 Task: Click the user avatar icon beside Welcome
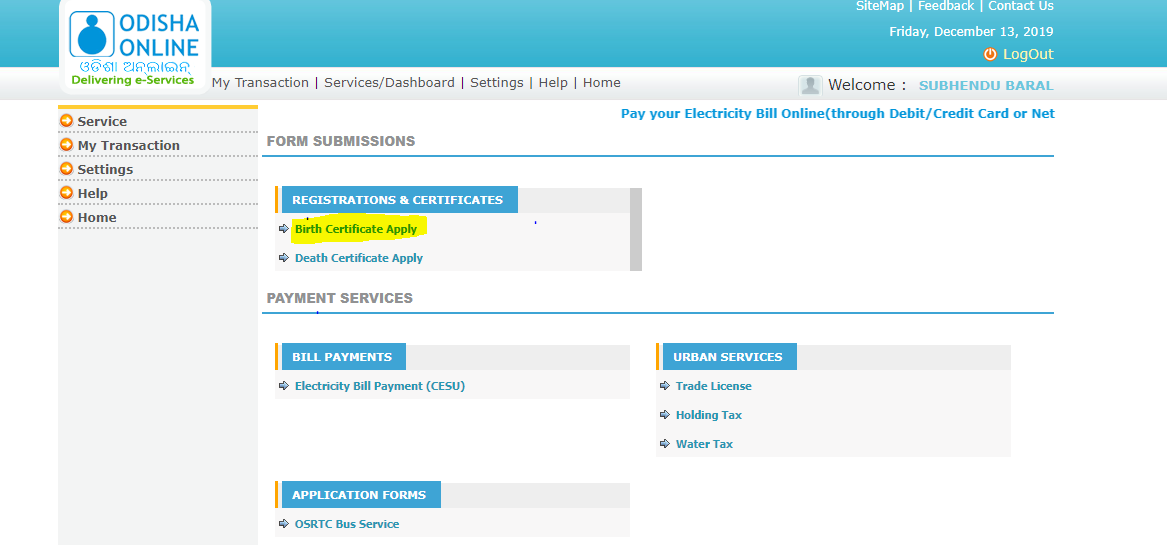[810, 86]
